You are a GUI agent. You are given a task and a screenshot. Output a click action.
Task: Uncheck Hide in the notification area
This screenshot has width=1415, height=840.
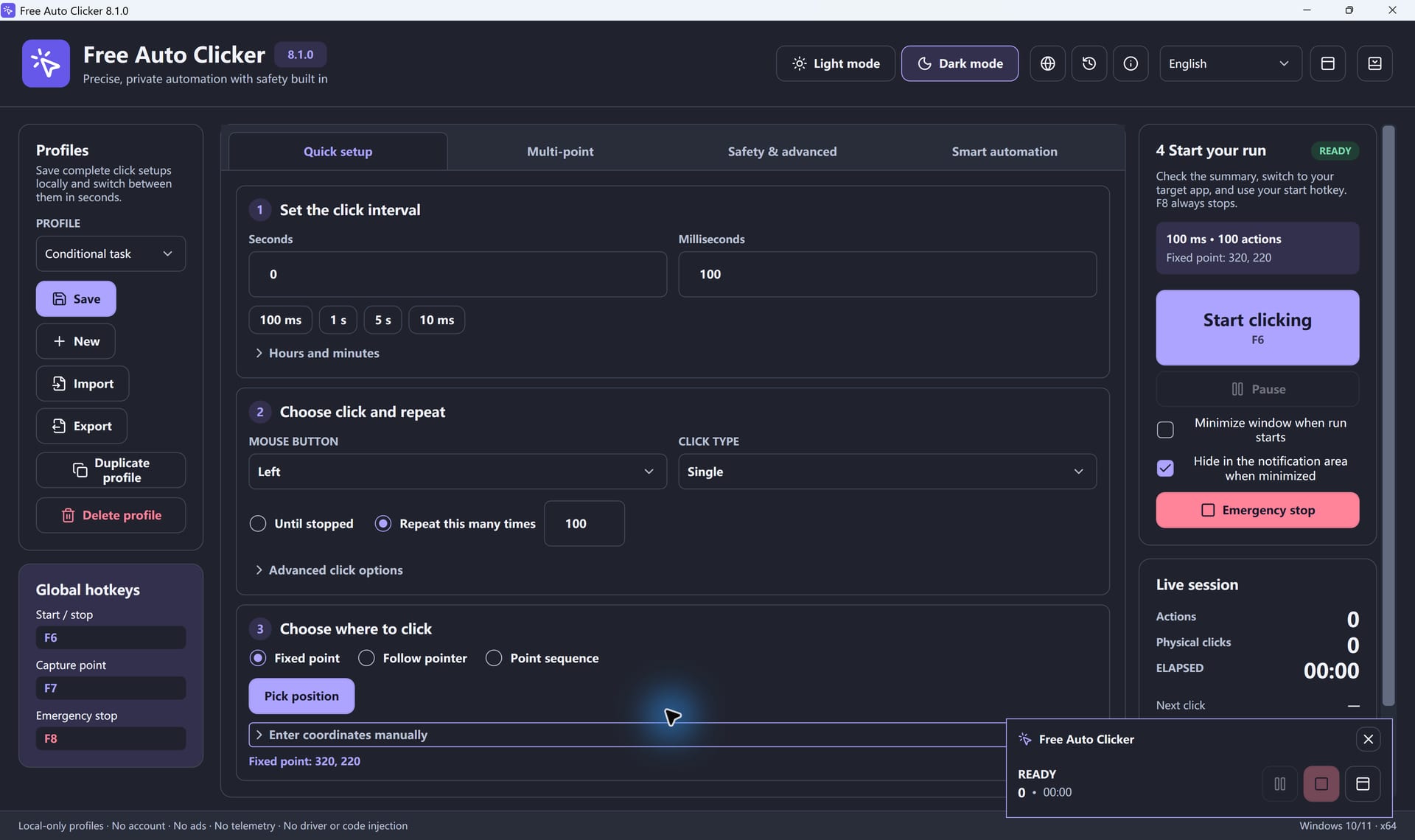point(1165,469)
